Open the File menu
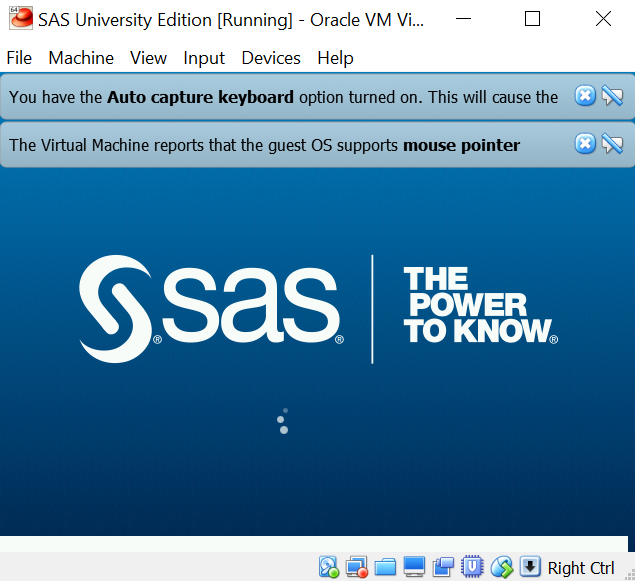 tap(19, 58)
